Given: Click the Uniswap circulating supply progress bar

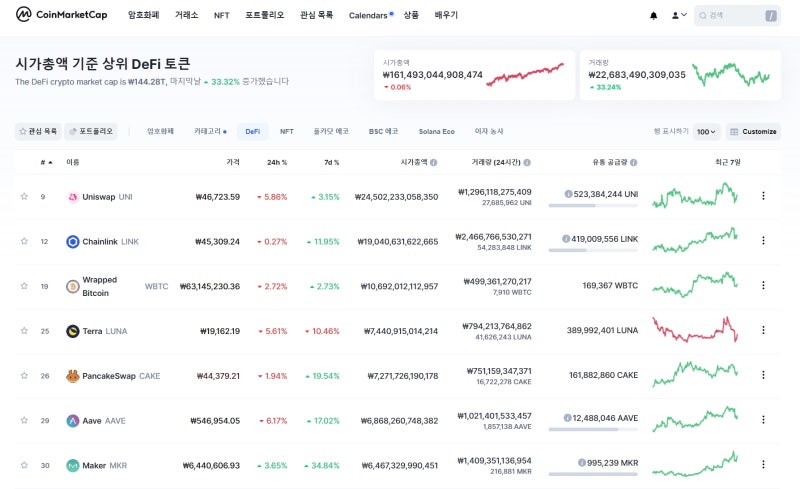Looking at the screenshot, I should point(593,205).
